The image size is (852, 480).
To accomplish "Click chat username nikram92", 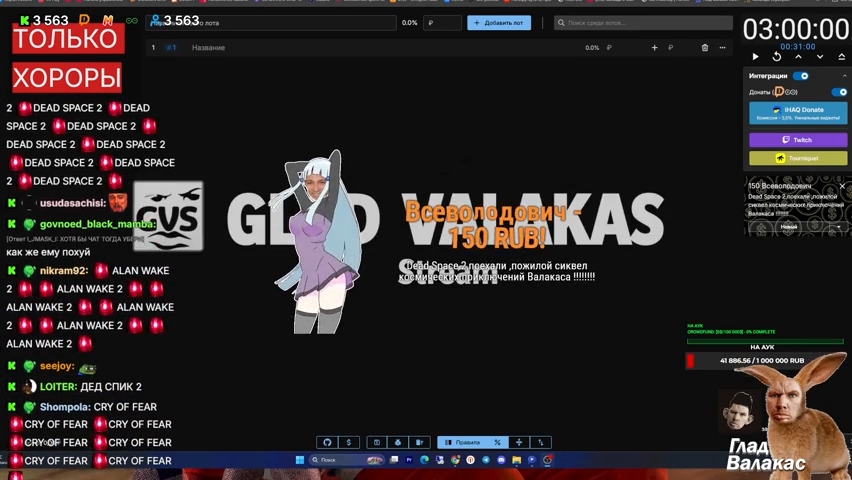I will (x=64, y=271).
